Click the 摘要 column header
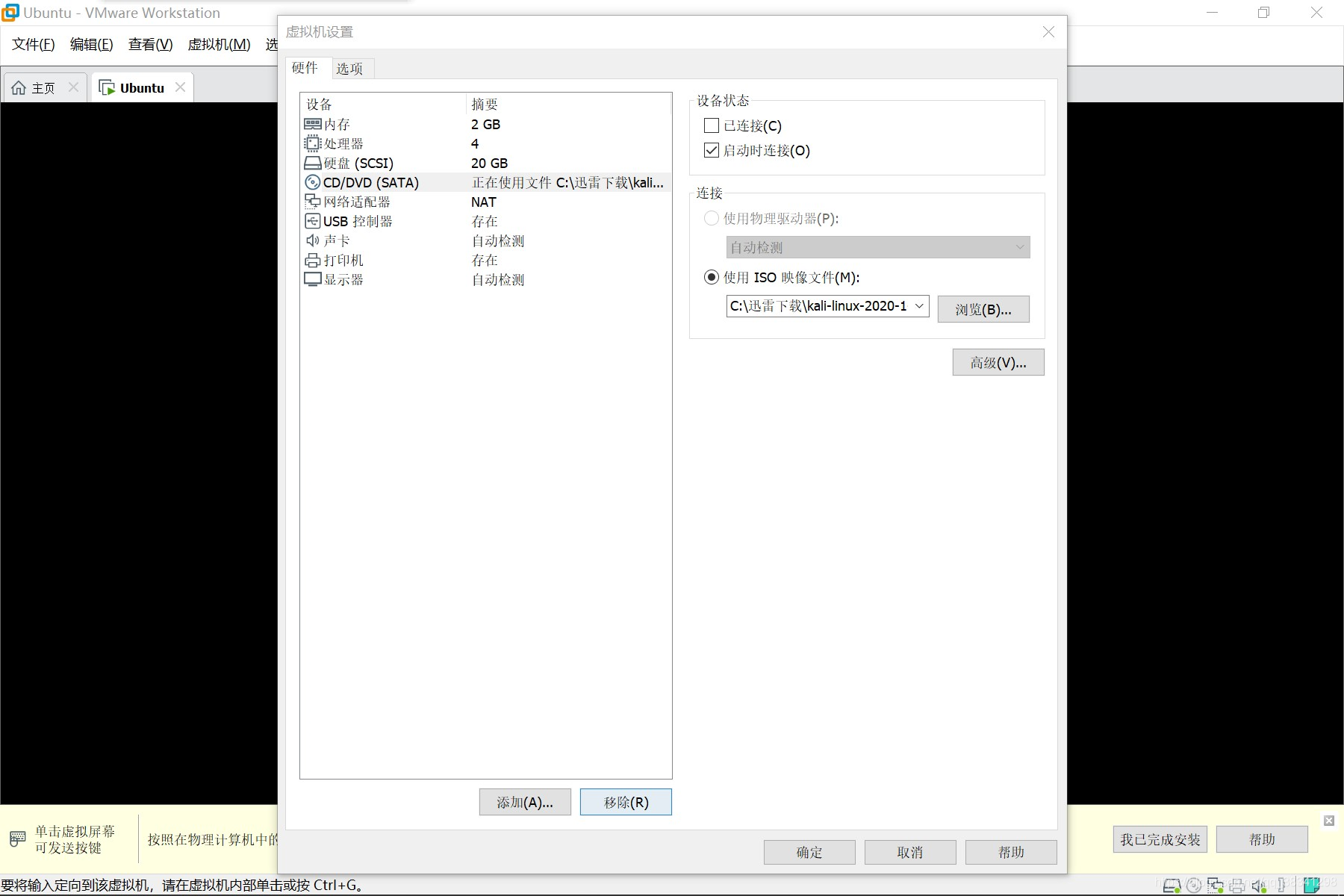1344x896 pixels. coord(568,104)
